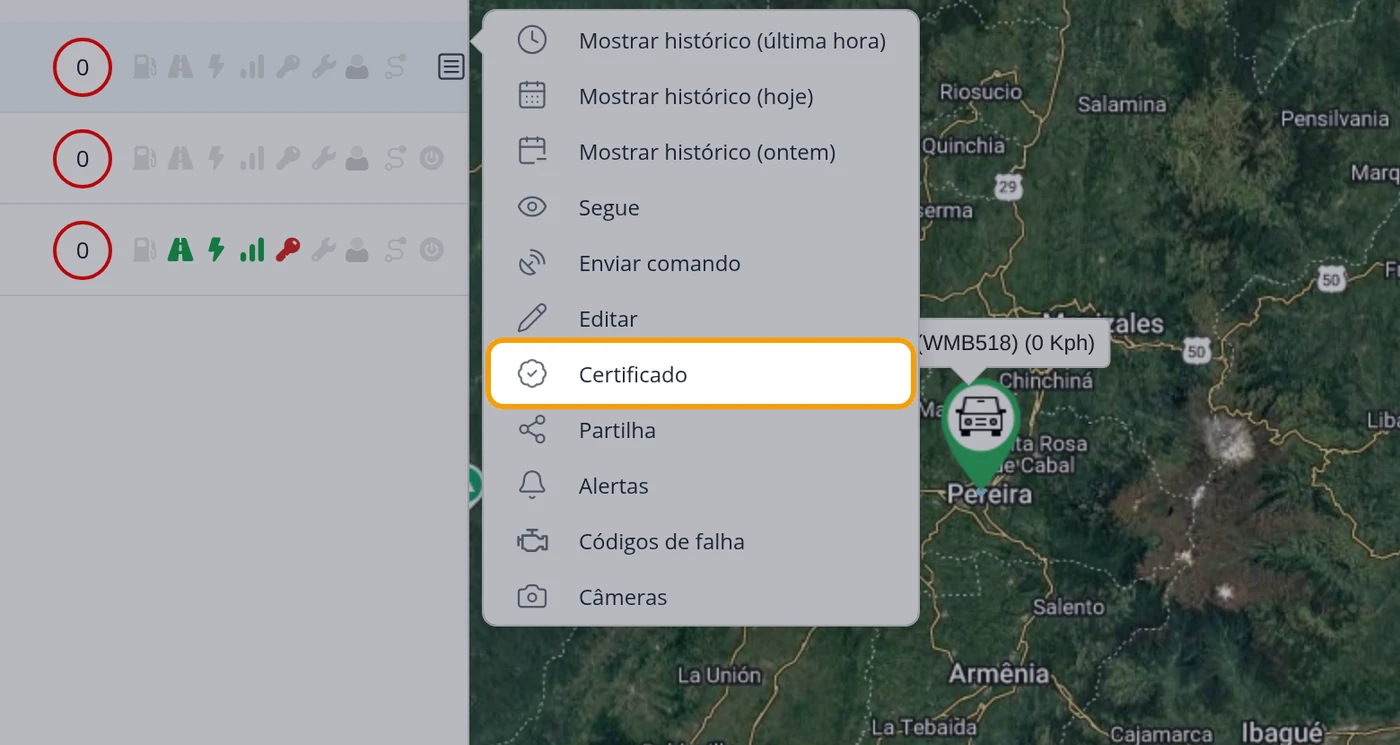This screenshot has width=1400, height=745.
Task: Select the Certificado menu entry
Action: click(x=701, y=374)
